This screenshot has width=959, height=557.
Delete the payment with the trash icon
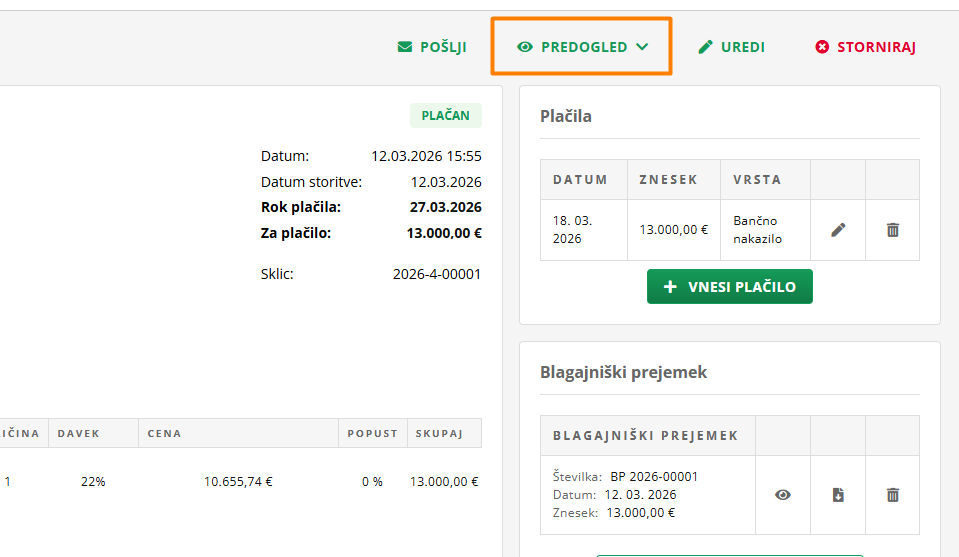pos(893,230)
